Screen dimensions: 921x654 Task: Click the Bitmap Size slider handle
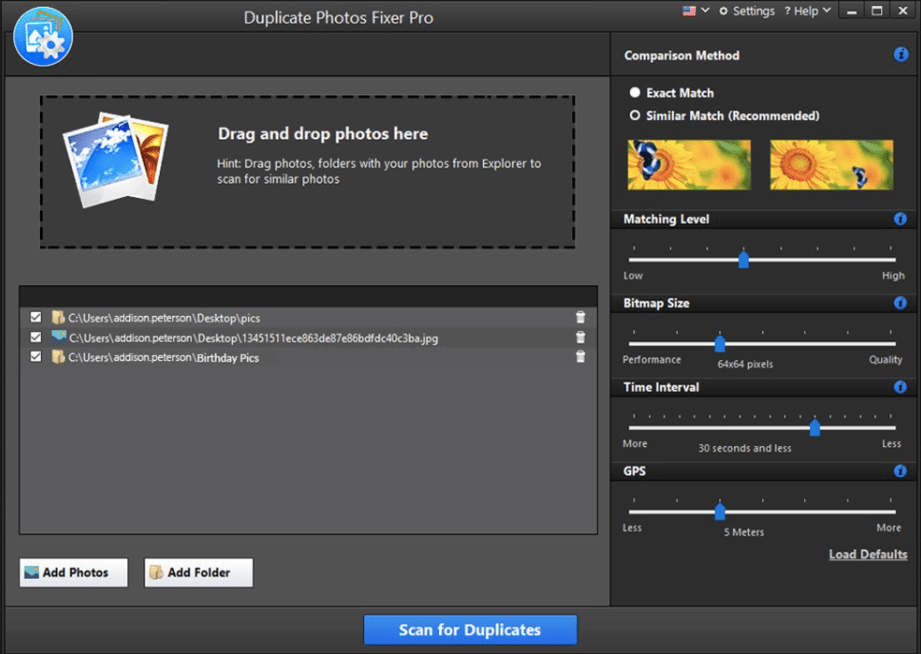click(x=720, y=343)
